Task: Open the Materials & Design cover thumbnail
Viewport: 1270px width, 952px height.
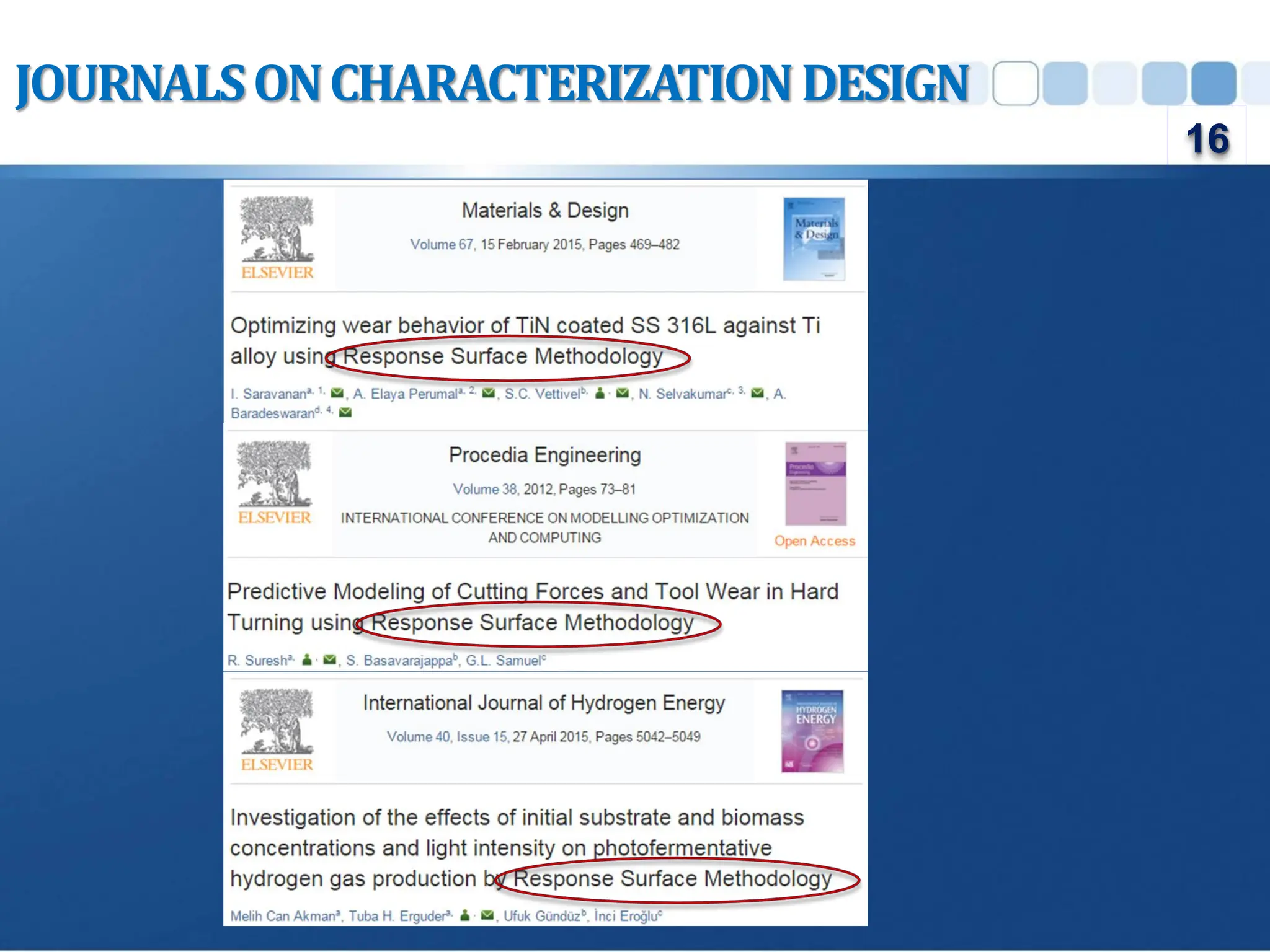Action: (814, 239)
